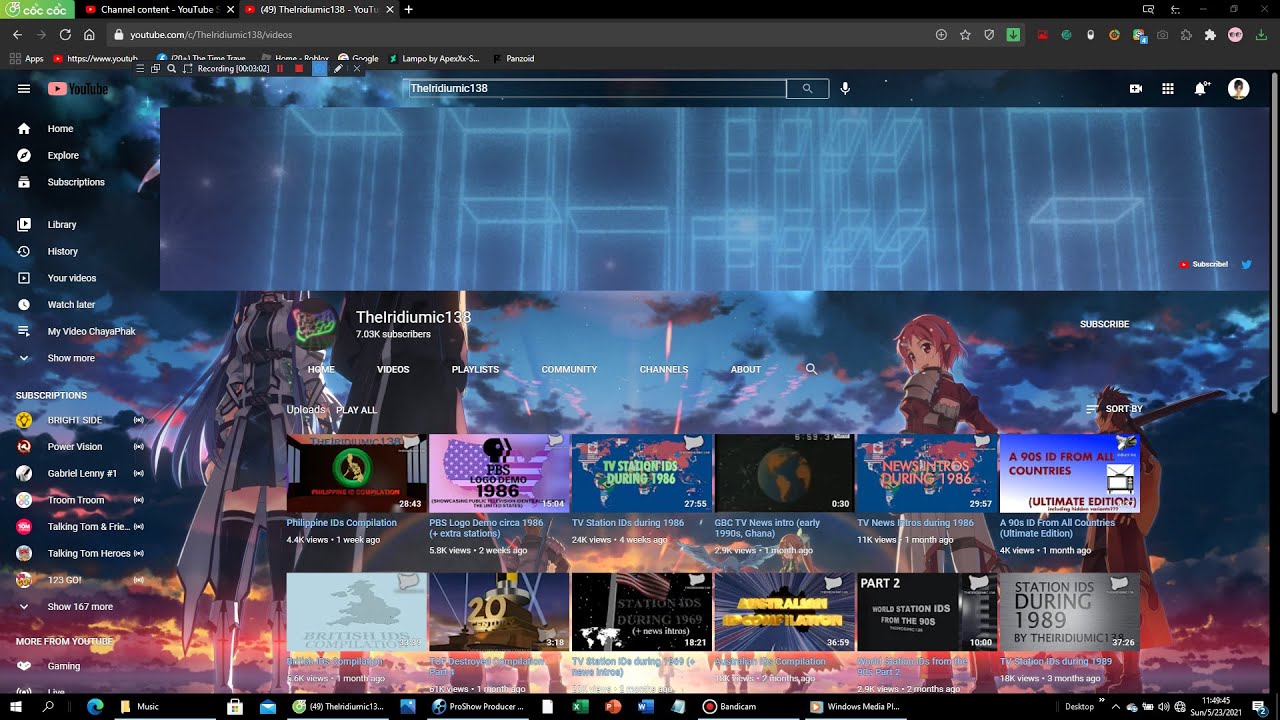
Task: Open the YouTube guide hamburger menu
Action: pos(24,89)
